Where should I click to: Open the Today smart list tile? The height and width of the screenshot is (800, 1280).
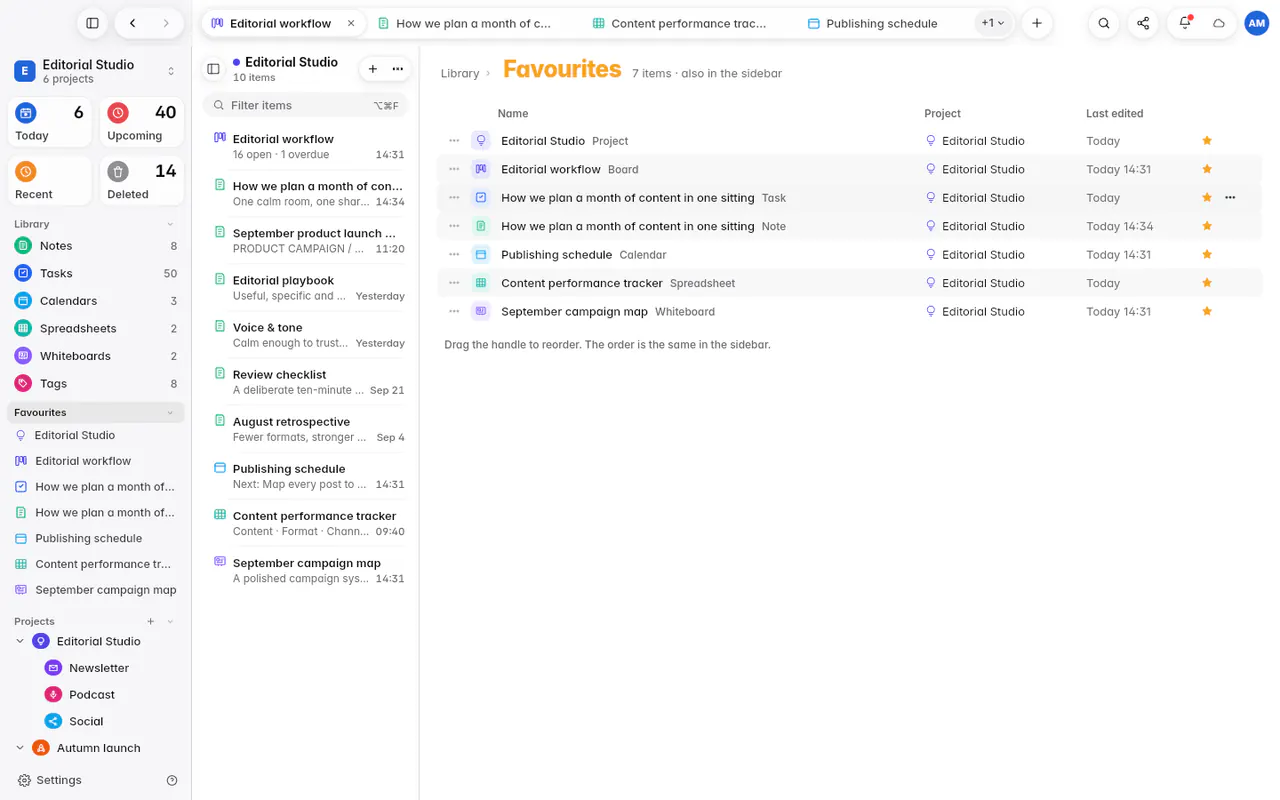click(x=50, y=122)
